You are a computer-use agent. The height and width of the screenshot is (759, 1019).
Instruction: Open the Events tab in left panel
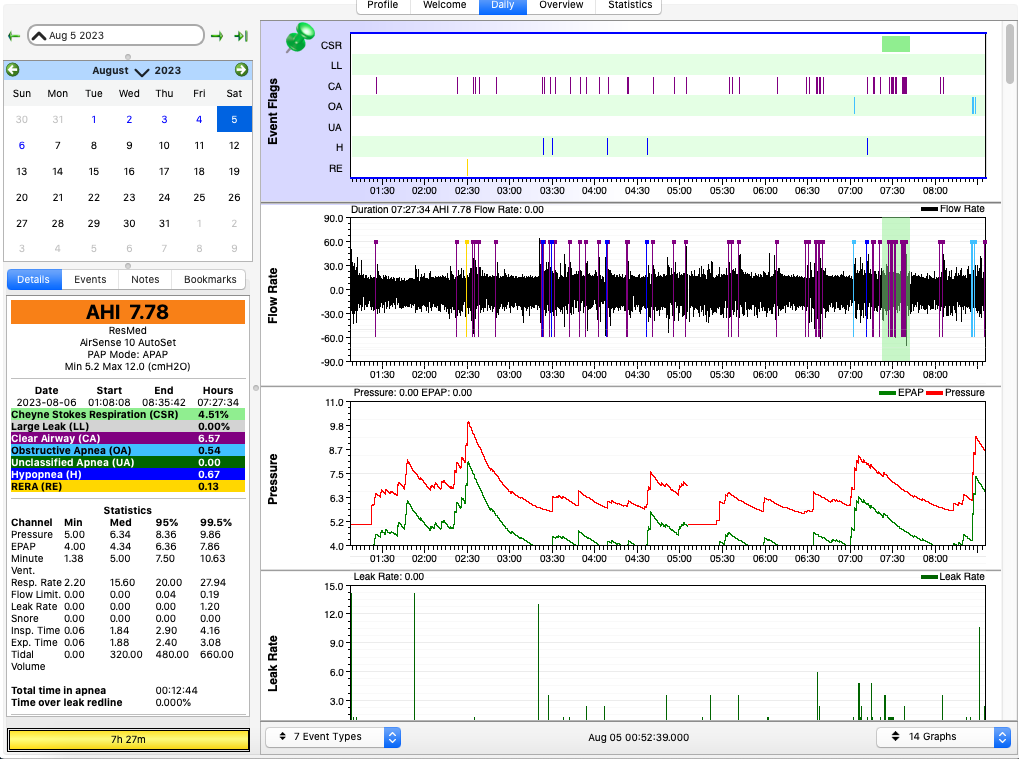[x=90, y=280]
